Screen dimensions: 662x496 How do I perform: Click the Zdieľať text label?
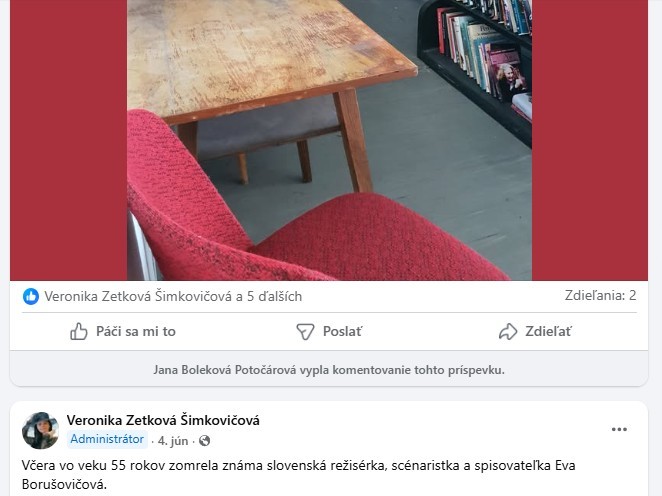[548, 331]
